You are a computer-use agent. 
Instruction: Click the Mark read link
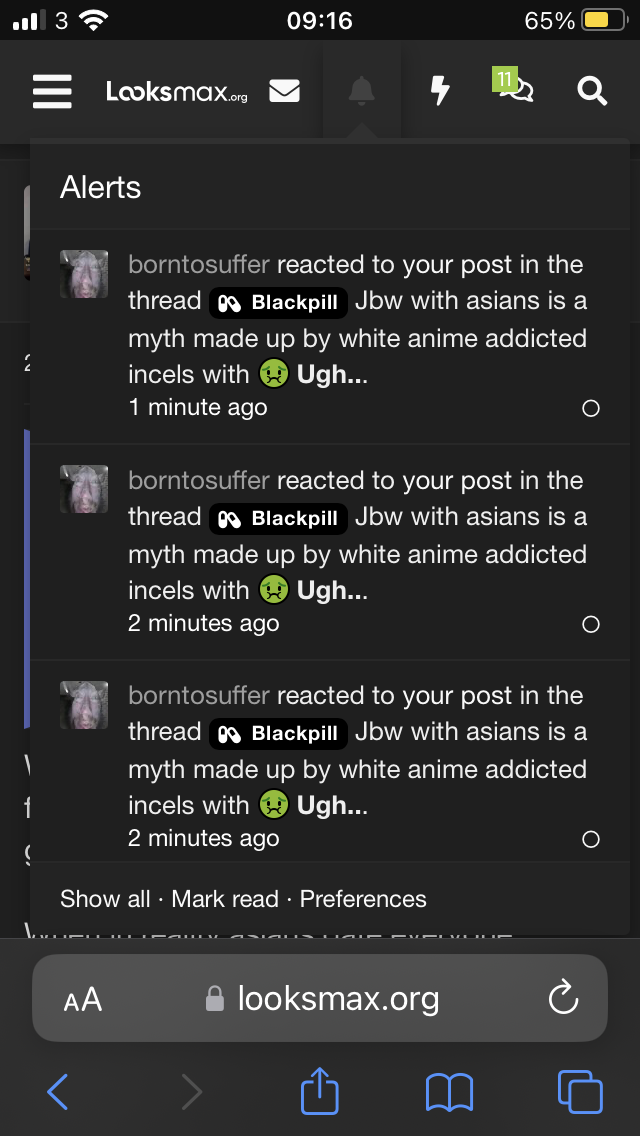coord(225,899)
